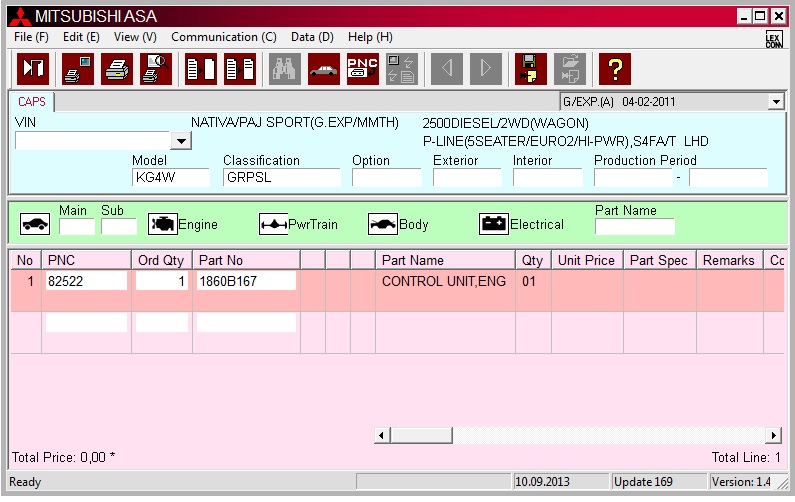Select the Engine group icon

(163, 224)
